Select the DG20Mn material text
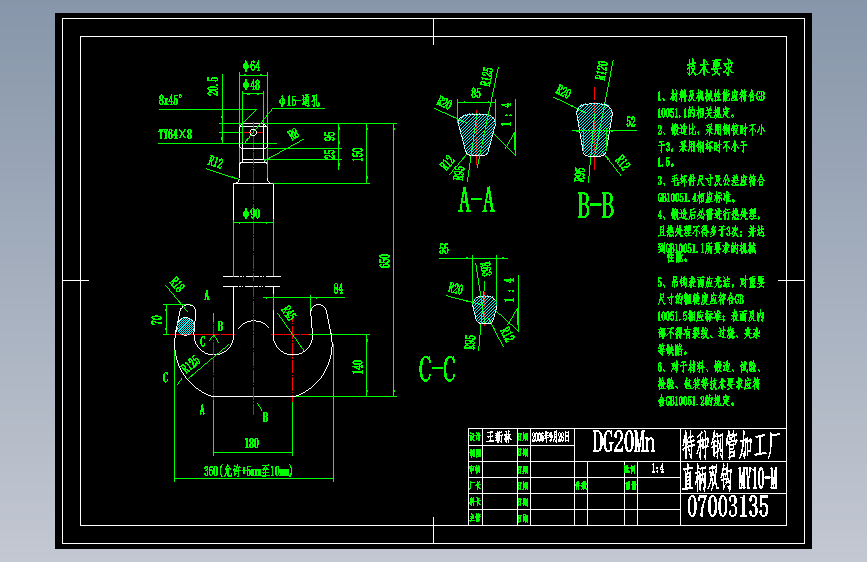The image size is (867, 562). coord(624,442)
